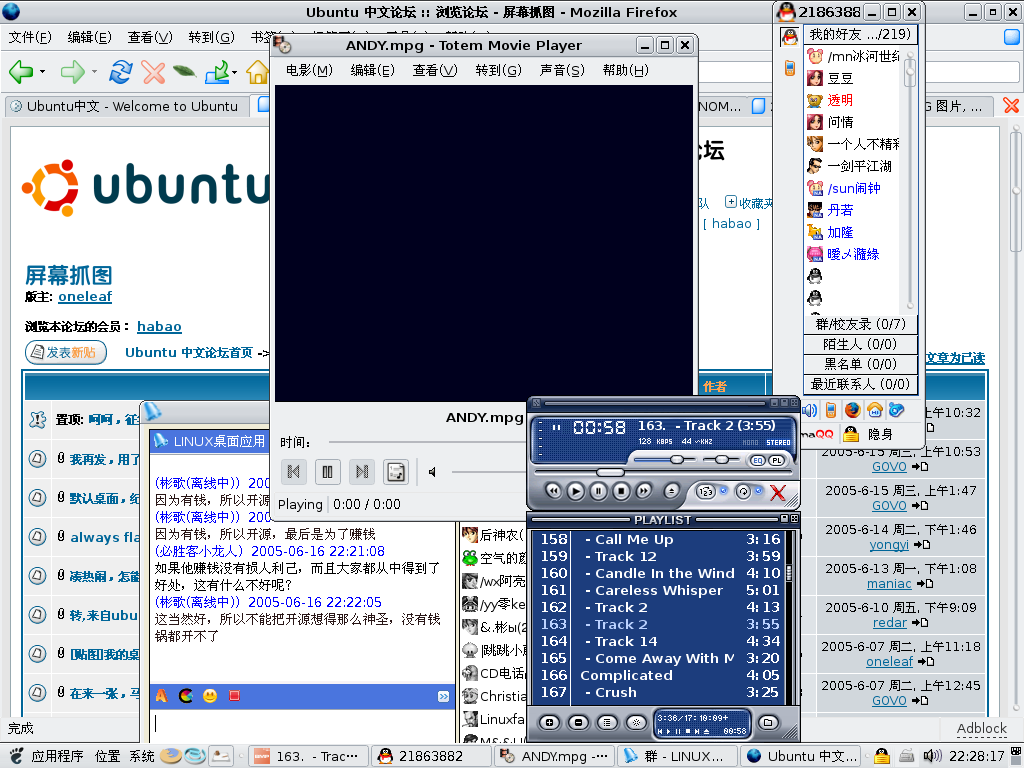
Task: Open yongyi author link
Action: [889, 545]
